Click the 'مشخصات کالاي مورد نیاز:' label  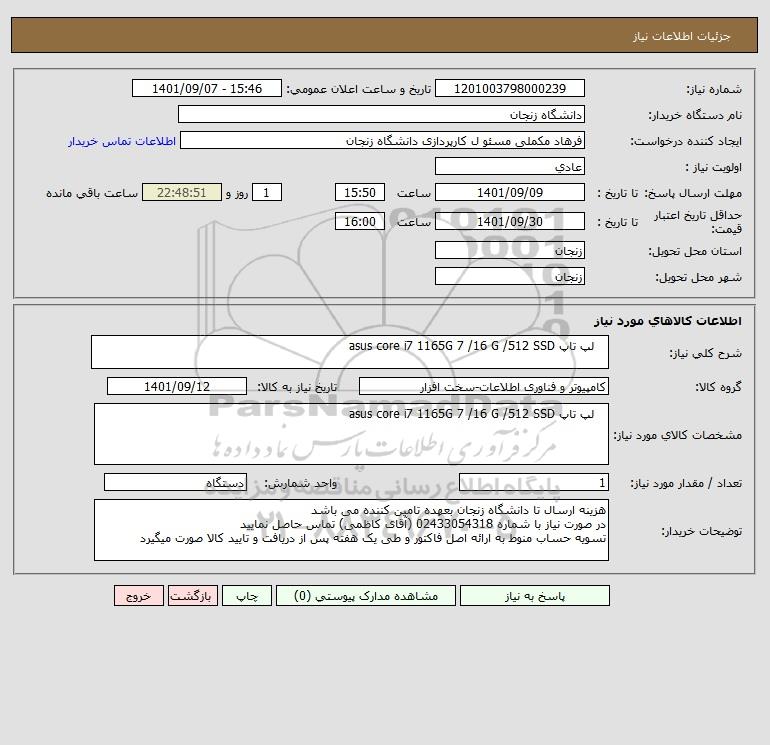pyautogui.click(x=678, y=435)
